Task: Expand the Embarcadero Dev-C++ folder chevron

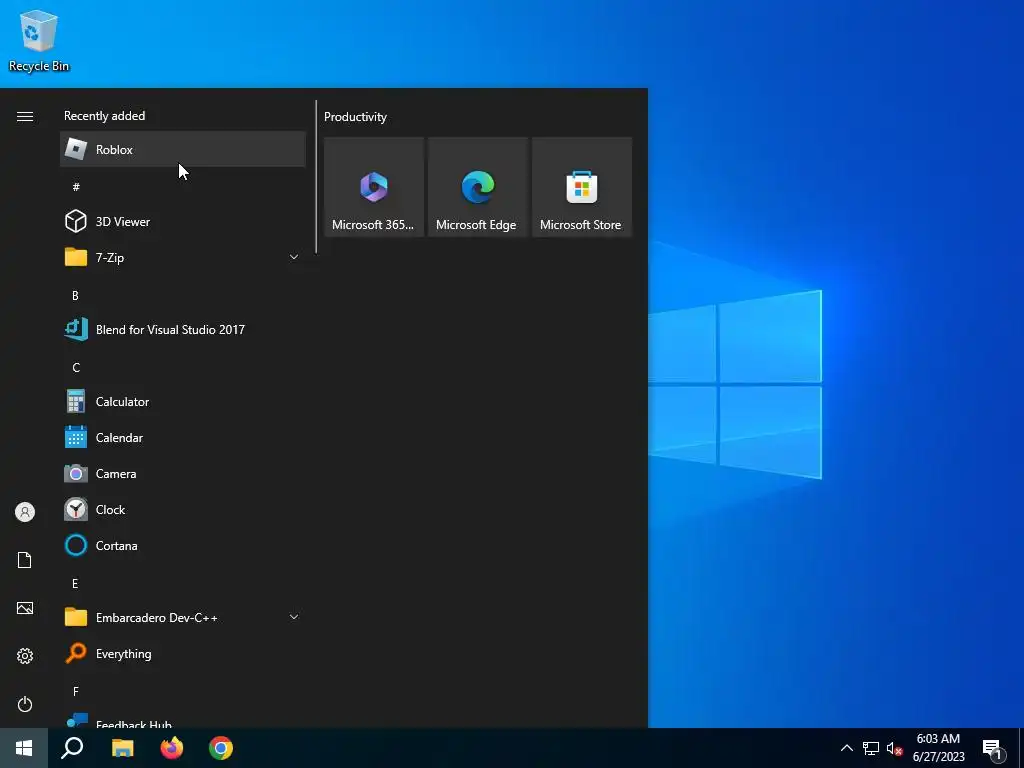Action: (294, 617)
